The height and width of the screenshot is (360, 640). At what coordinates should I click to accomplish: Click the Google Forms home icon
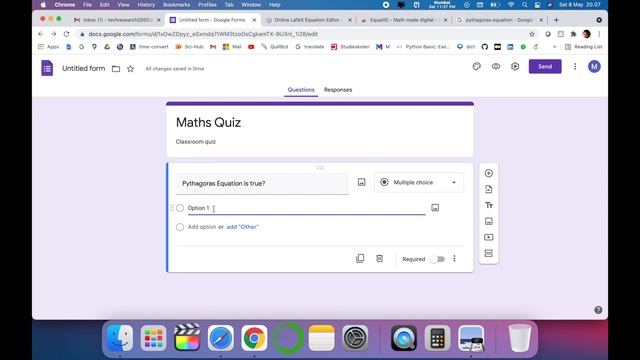[47, 68]
